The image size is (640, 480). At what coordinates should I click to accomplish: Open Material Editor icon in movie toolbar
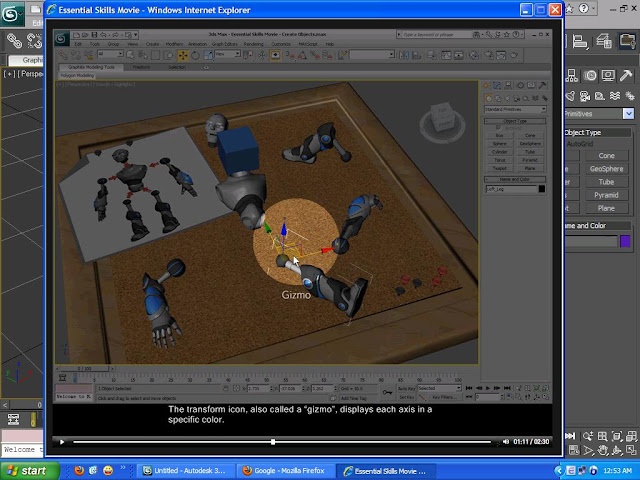pyautogui.click(x=473, y=55)
